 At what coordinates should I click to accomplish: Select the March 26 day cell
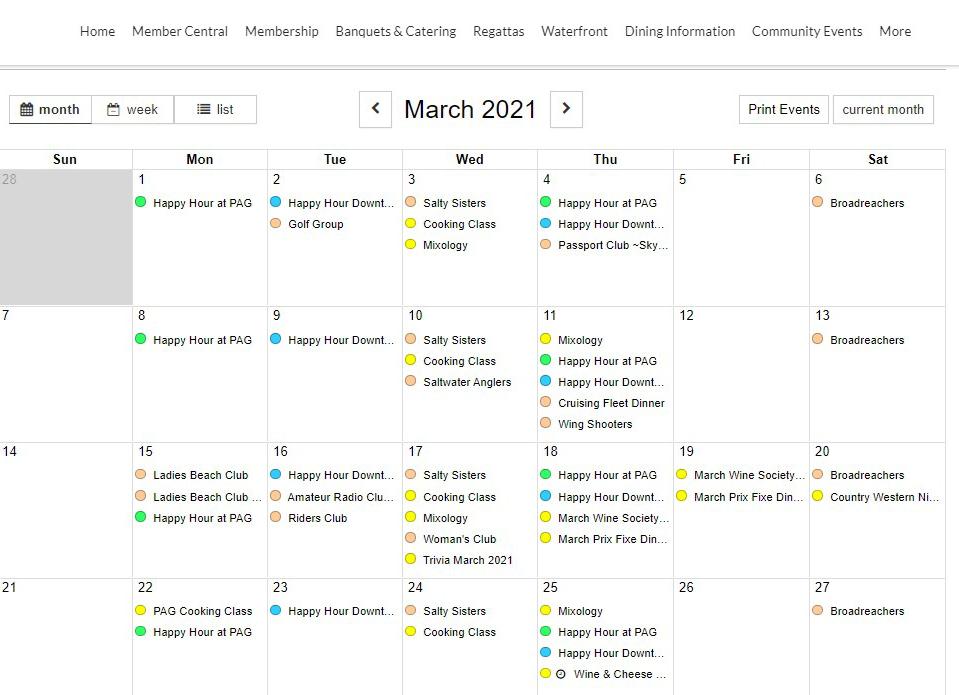click(x=741, y=636)
